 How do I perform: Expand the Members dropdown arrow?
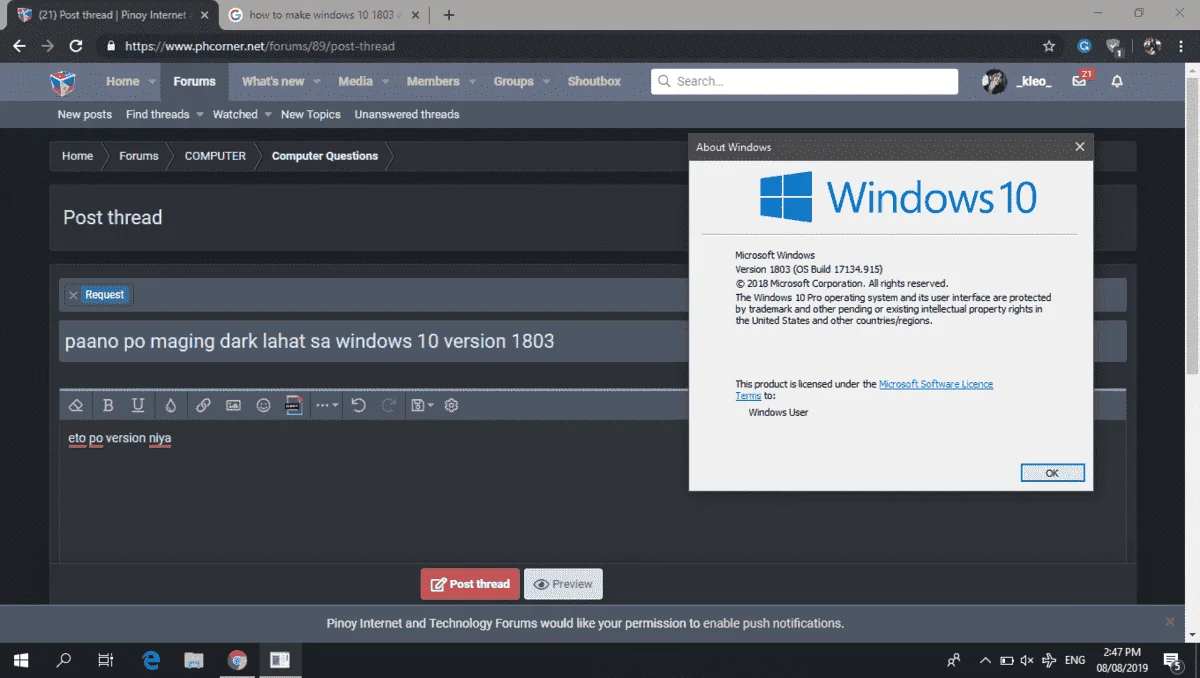click(471, 82)
